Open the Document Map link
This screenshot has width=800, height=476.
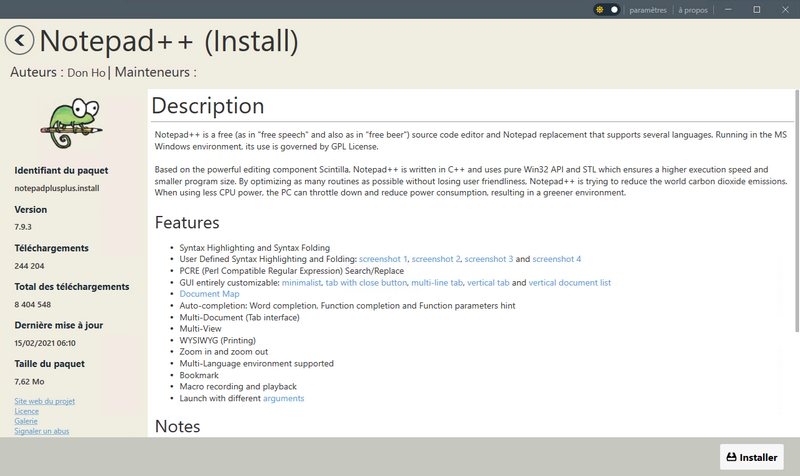click(209, 294)
